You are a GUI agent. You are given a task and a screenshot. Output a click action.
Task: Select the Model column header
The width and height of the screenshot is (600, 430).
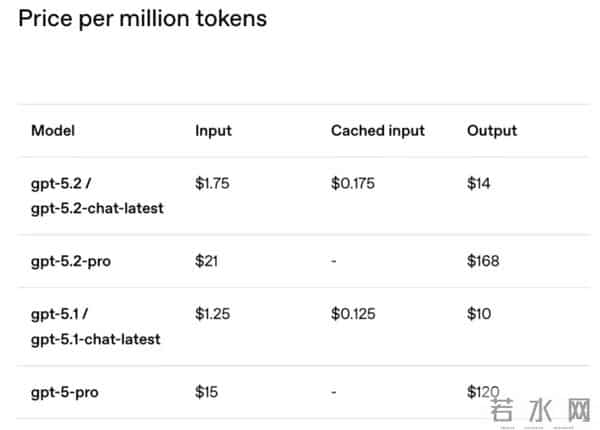pos(53,131)
